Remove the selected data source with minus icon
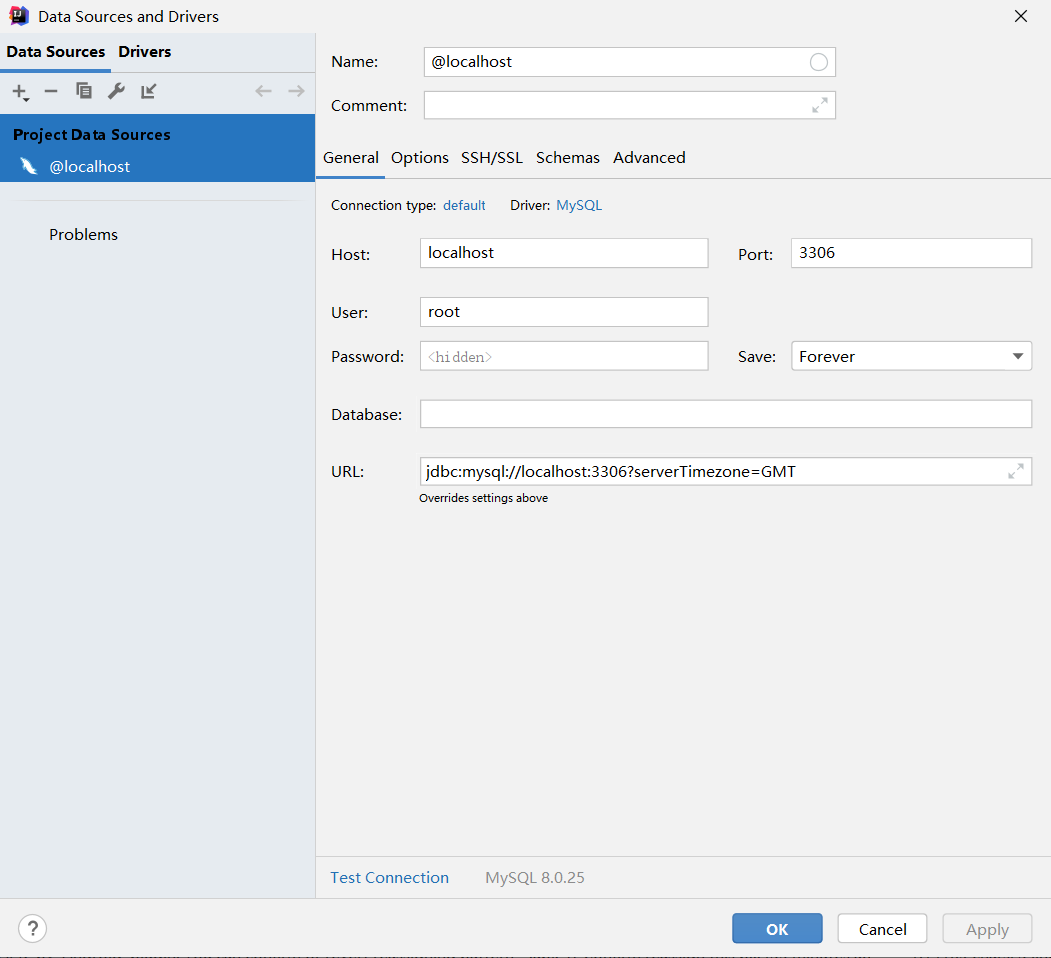Viewport: 1051px width, 958px height. pos(51,92)
